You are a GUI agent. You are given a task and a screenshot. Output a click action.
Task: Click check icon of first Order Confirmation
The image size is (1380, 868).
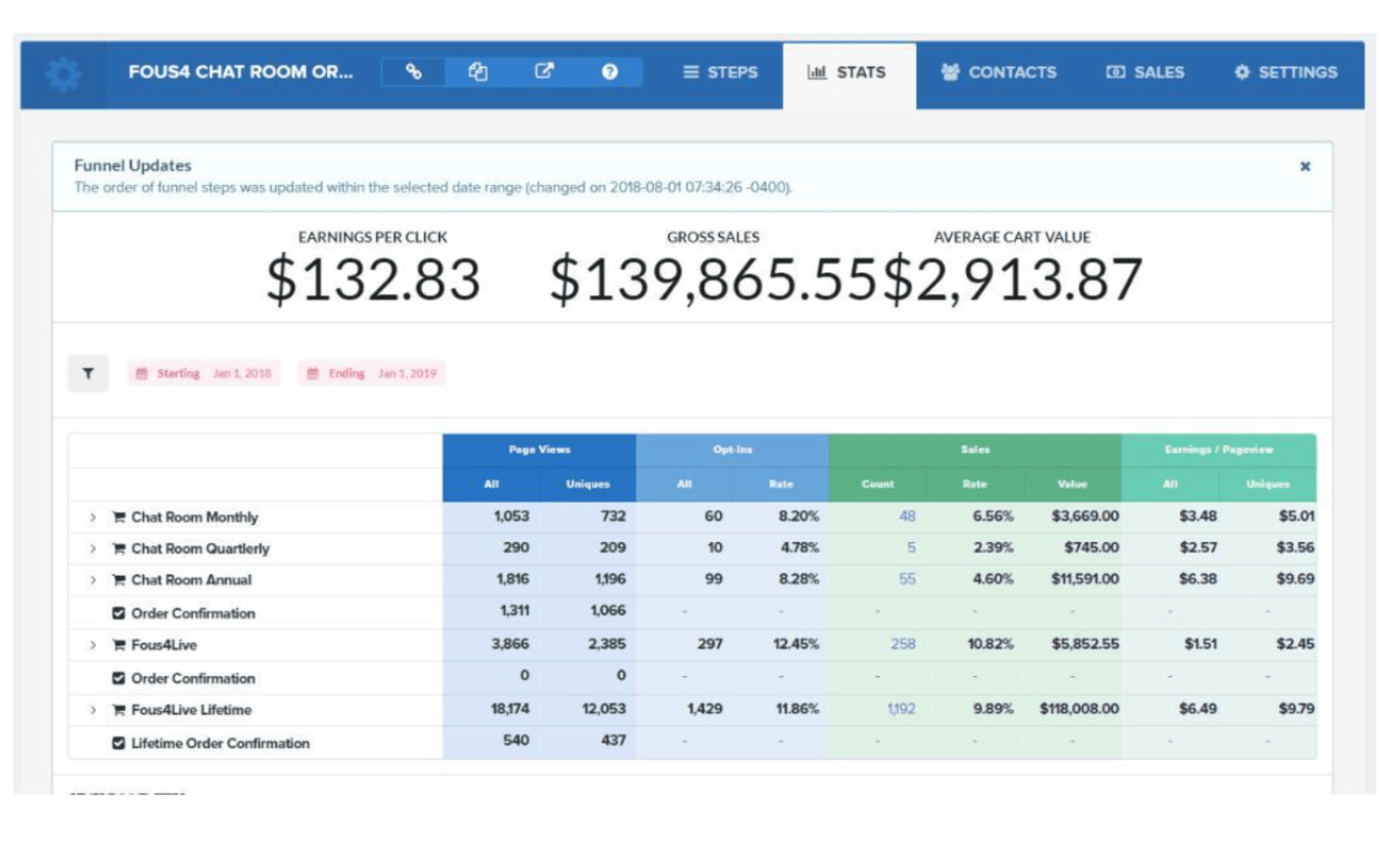pyautogui.click(x=119, y=613)
